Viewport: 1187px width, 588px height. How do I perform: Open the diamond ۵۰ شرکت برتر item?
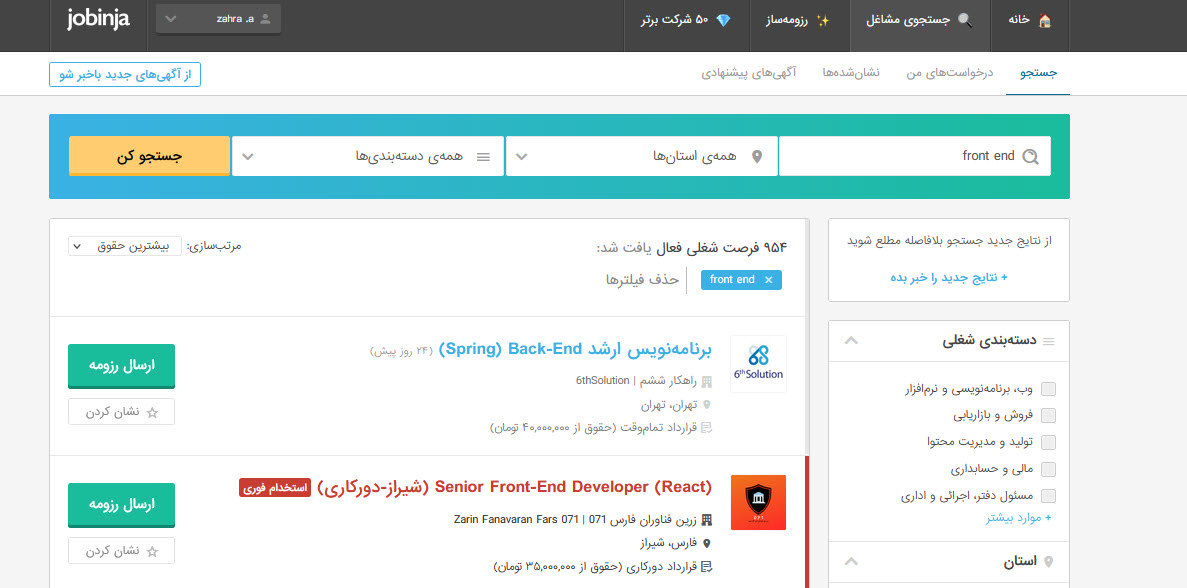[x=686, y=20]
